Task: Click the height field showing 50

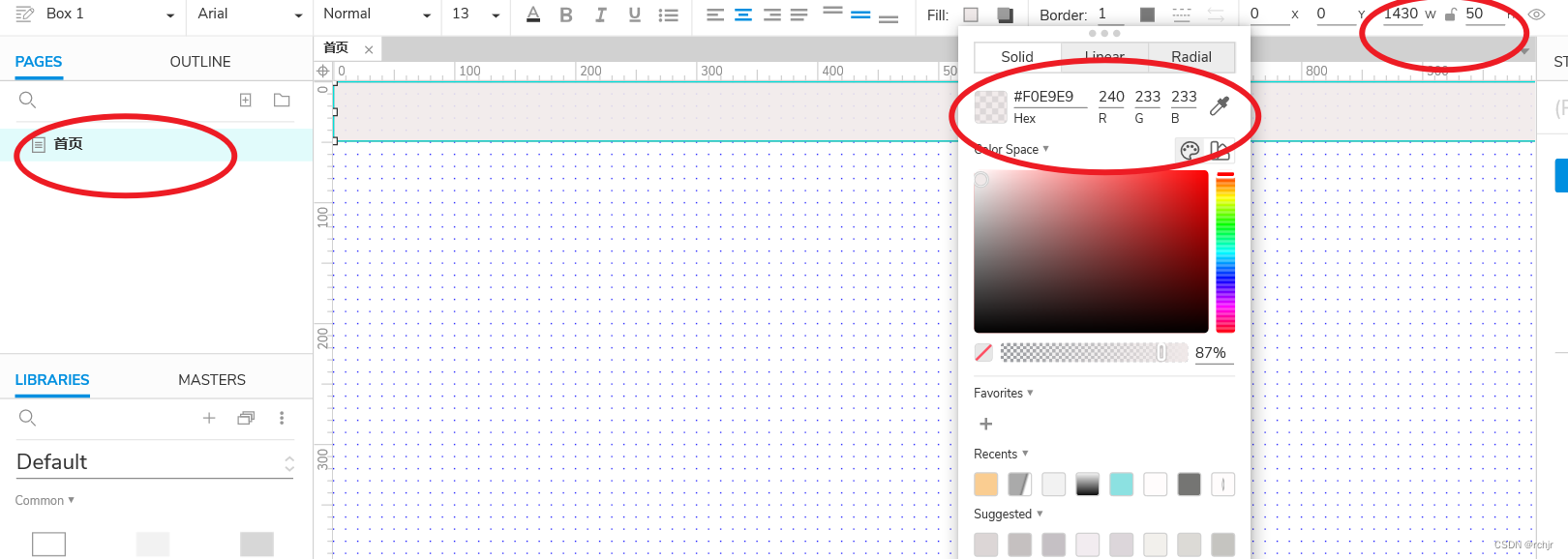Action: (1484, 14)
